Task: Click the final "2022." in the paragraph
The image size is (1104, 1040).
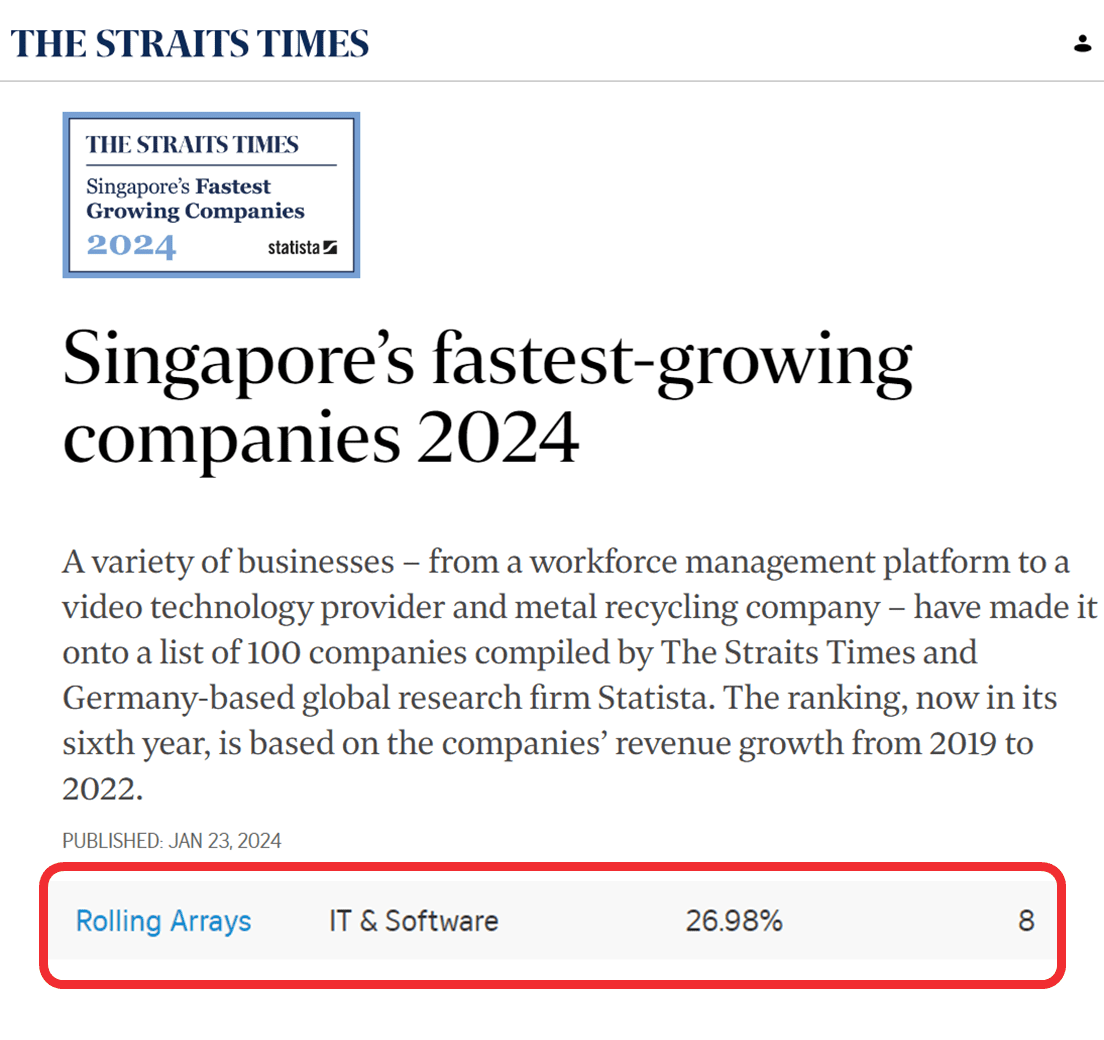Action: point(103,789)
